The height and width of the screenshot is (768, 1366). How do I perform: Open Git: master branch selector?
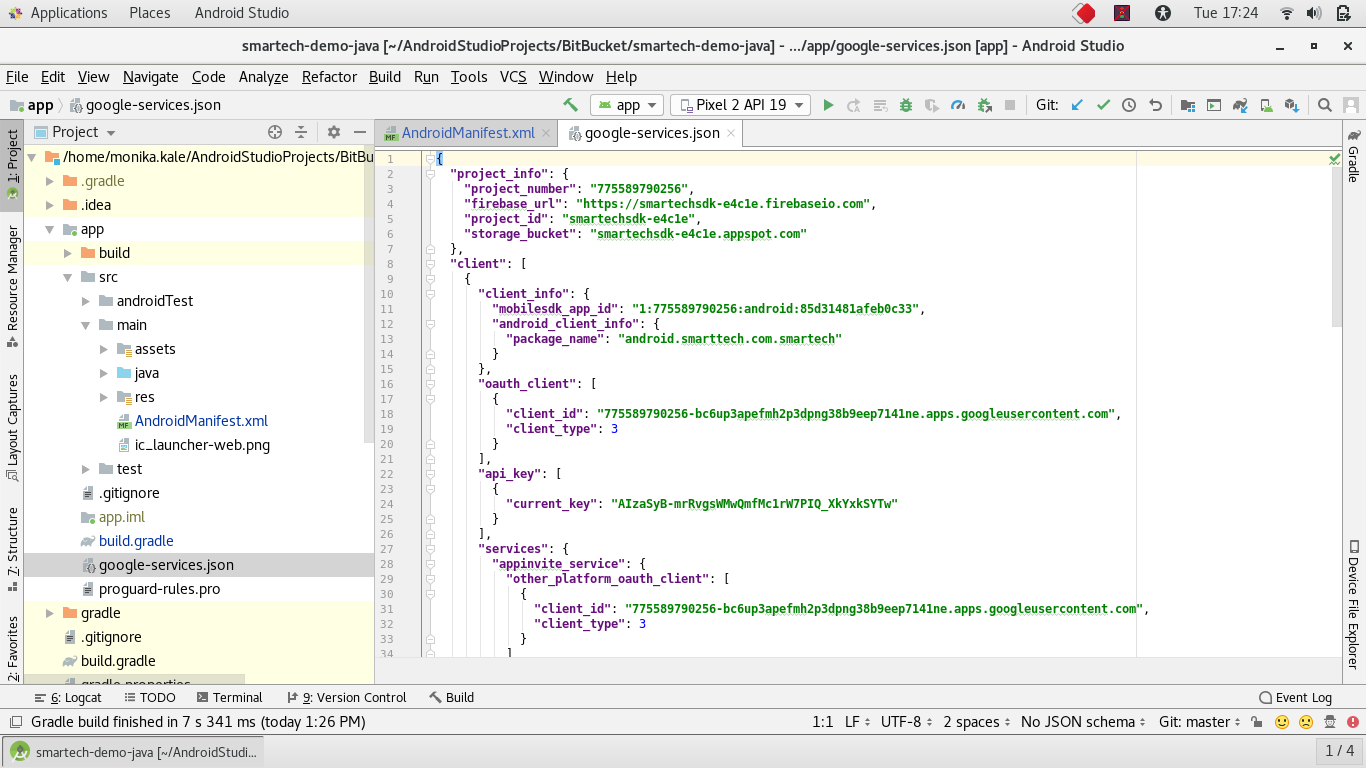[x=1199, y=722]
